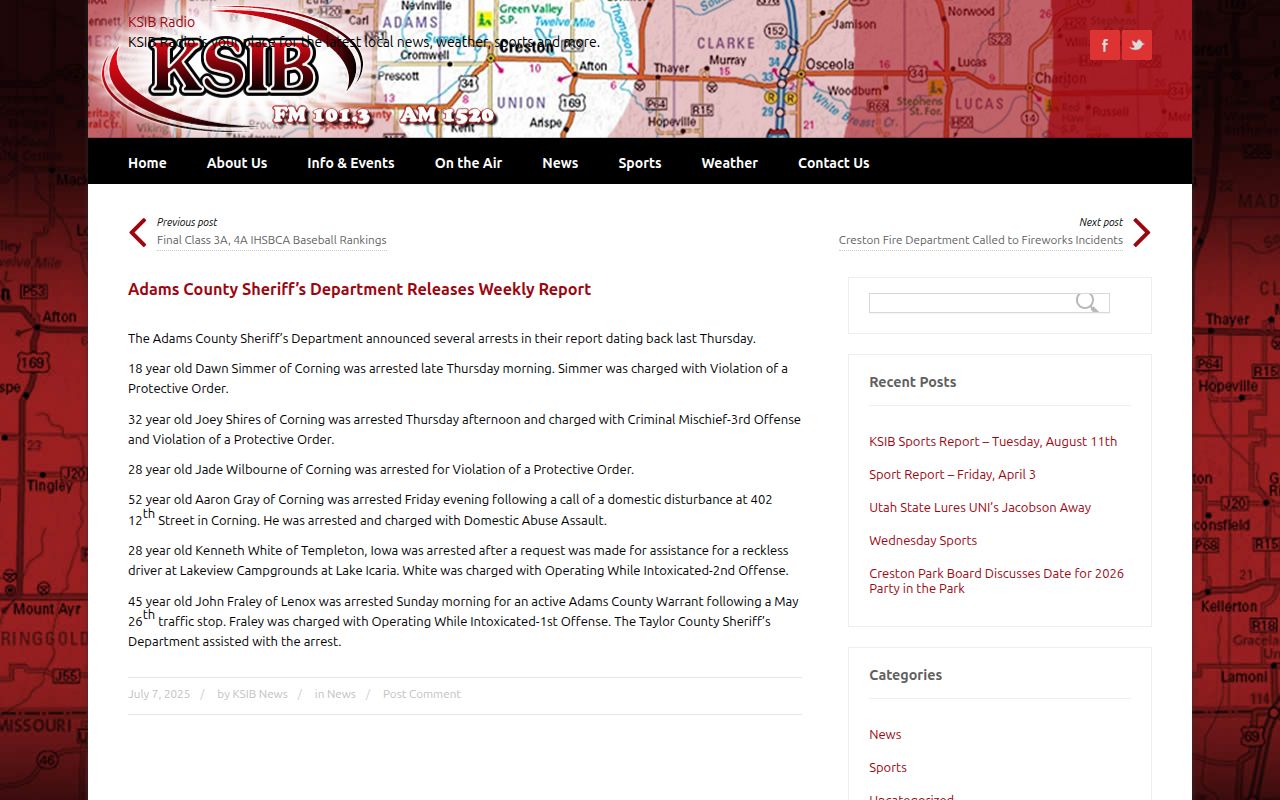The image size is (1280, 800).
Task: Click the News category in post meta
Action: coord(341,694)
